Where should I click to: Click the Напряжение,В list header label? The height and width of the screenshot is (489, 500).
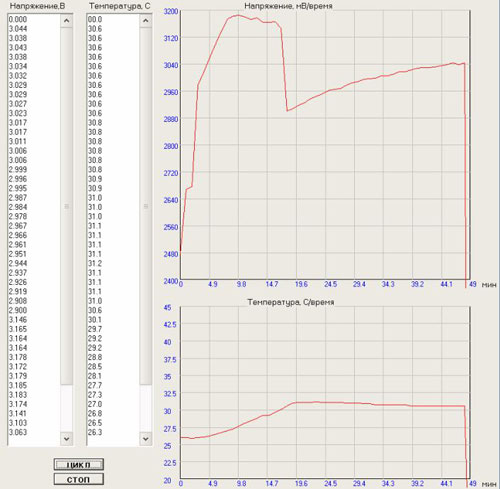[x=37, y=6]
